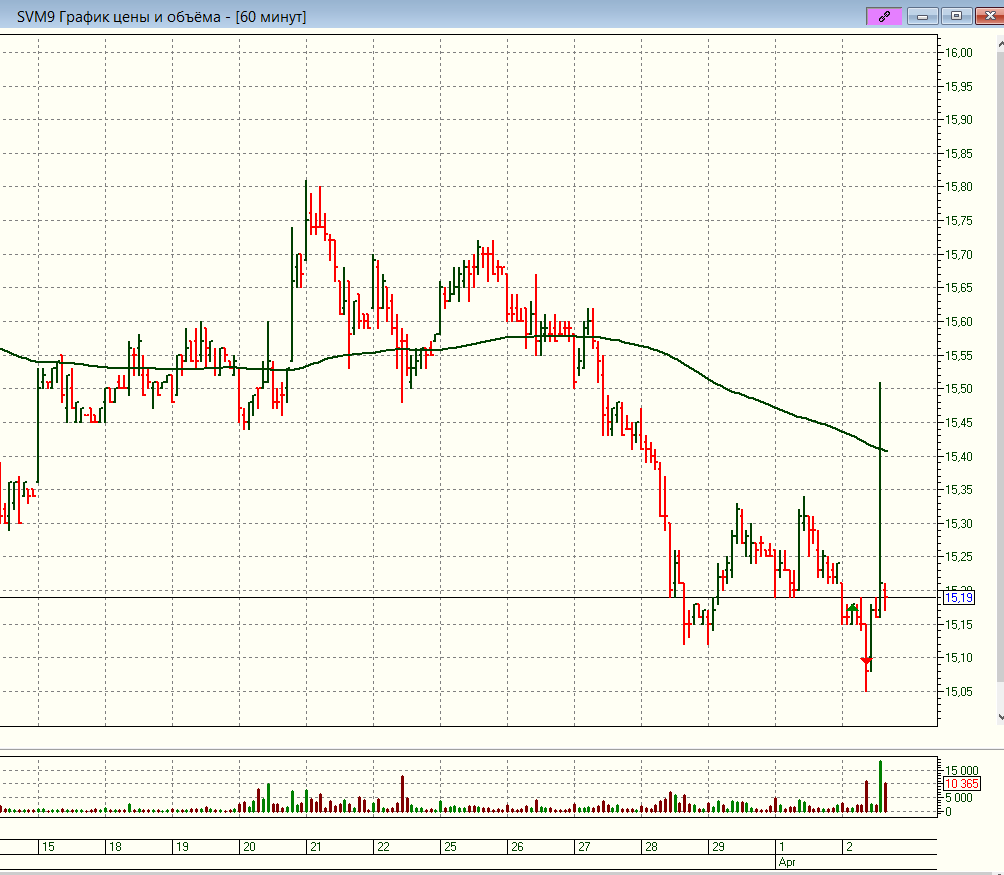Click the blue 15,19 current price label
The image size is (1004, 875).
958,598
